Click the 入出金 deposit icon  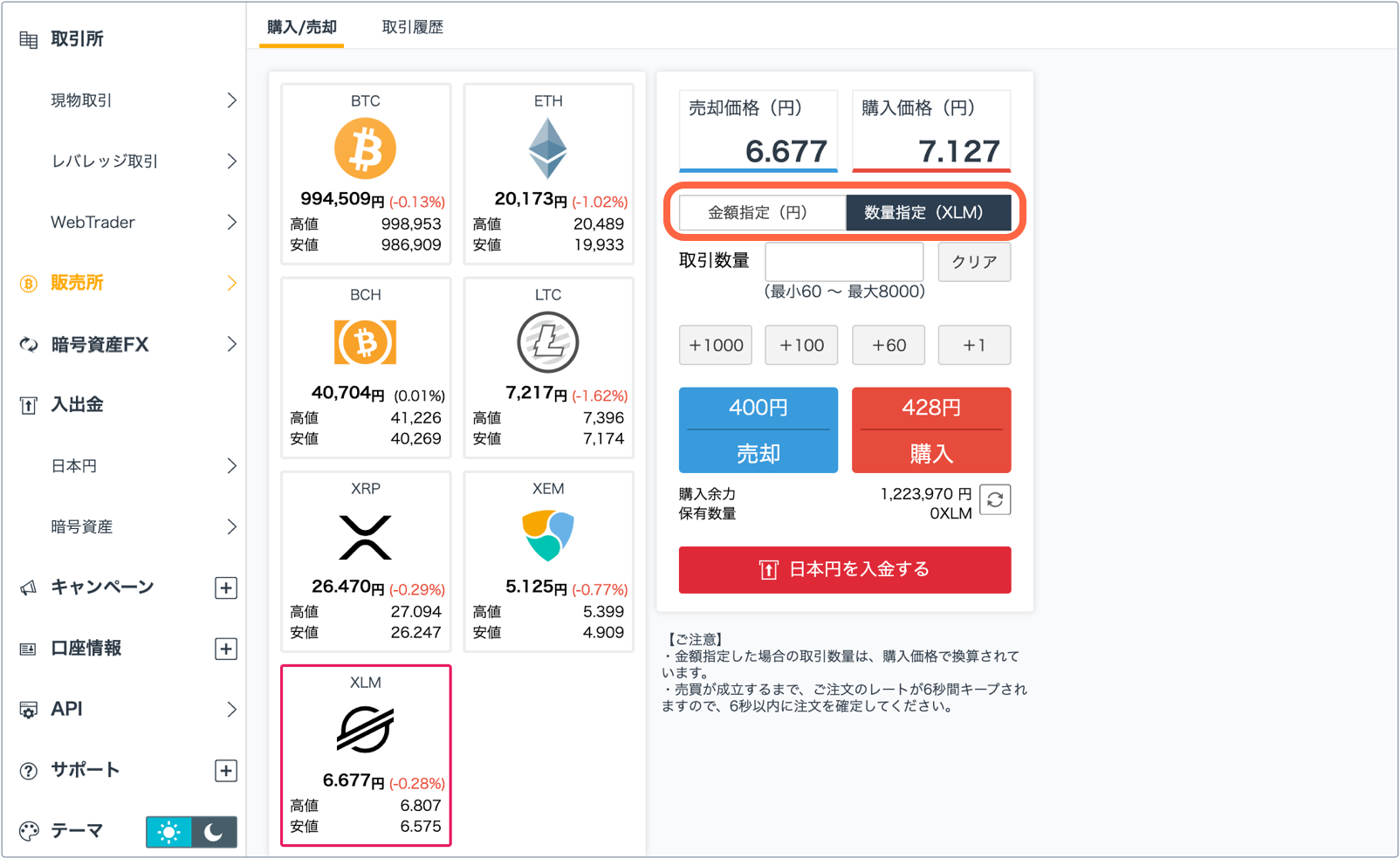tap(29, 405)
